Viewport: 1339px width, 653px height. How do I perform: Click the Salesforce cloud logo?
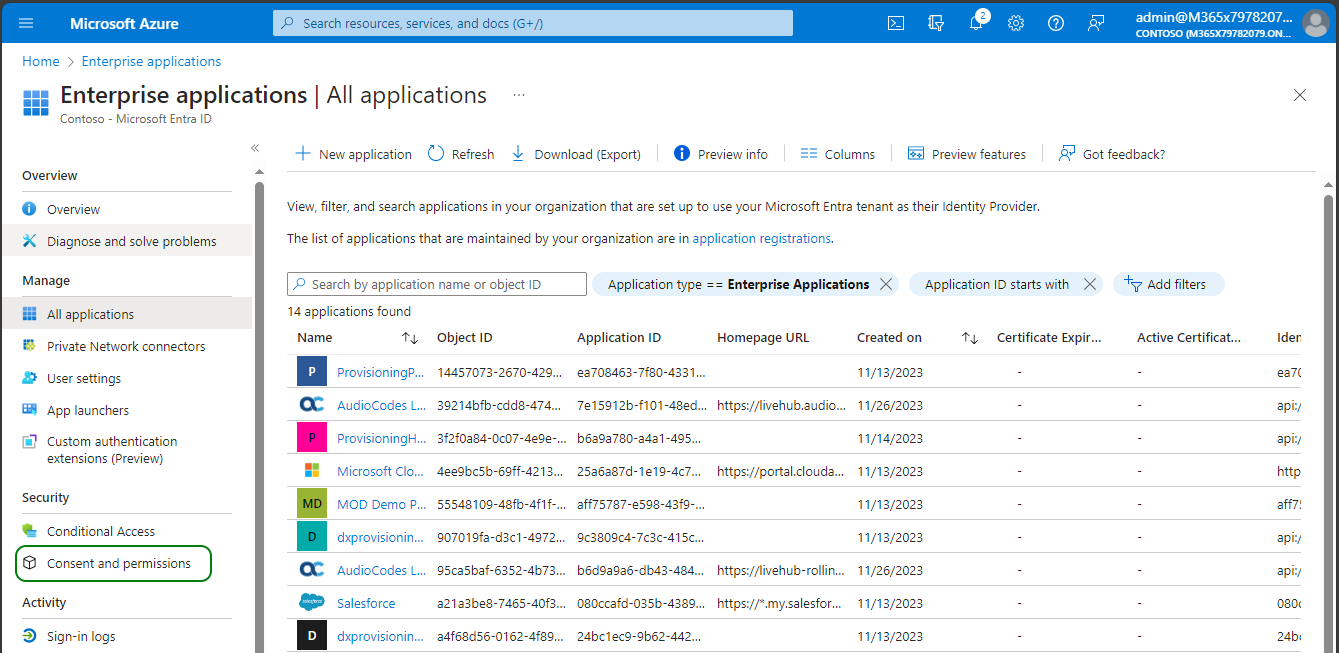click(312, 603)
